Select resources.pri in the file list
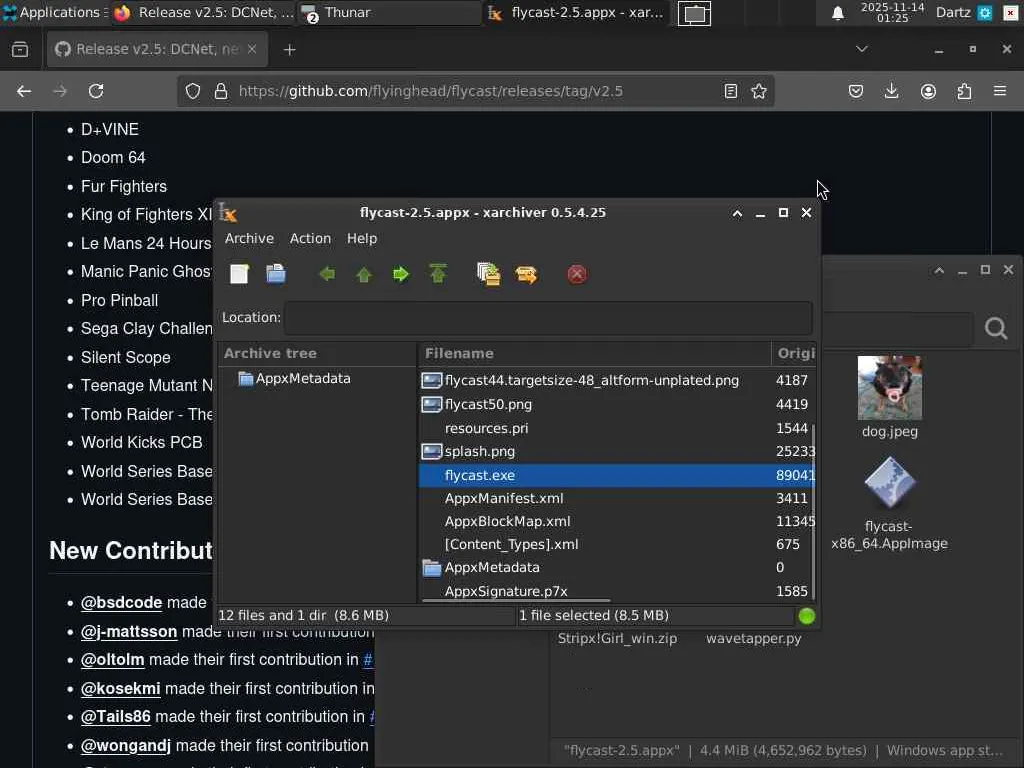Image resolution: width=1024 pixels, height=768 pixels. pos(616,428)
